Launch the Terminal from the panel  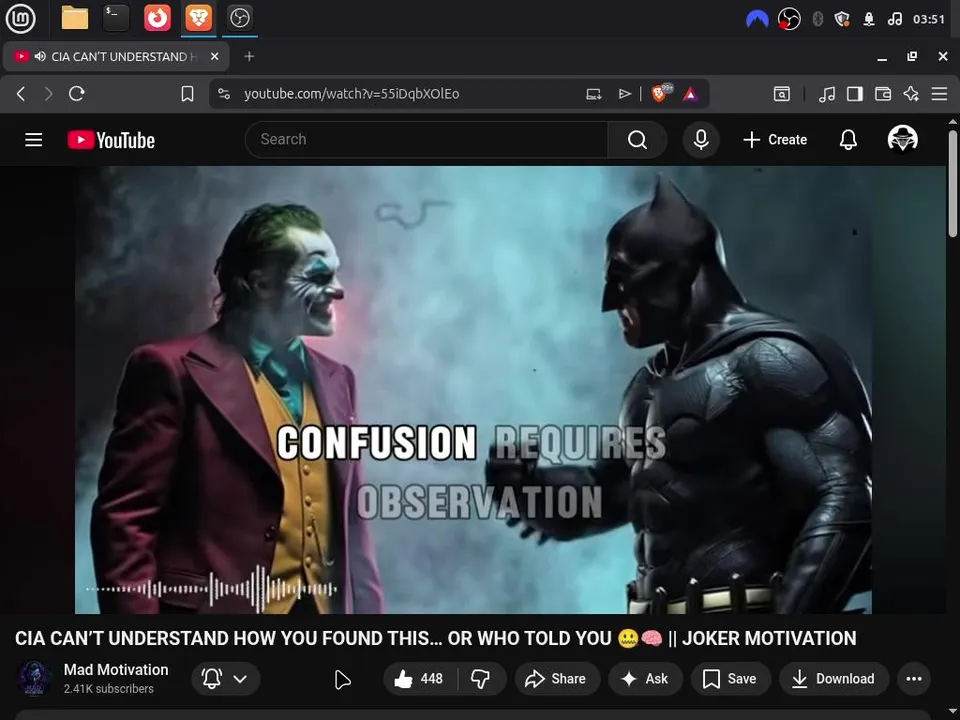(116, 18)
